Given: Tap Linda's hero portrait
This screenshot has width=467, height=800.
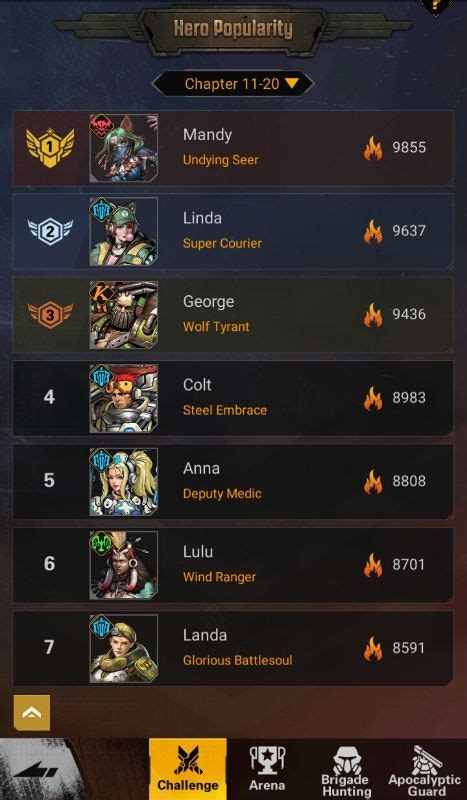Looking at the screenshot, I should pyautogui.click(x=124, y=231).
